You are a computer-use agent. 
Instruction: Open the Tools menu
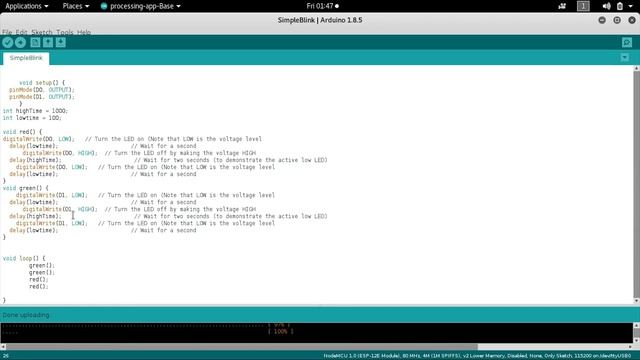coord(64,32)
